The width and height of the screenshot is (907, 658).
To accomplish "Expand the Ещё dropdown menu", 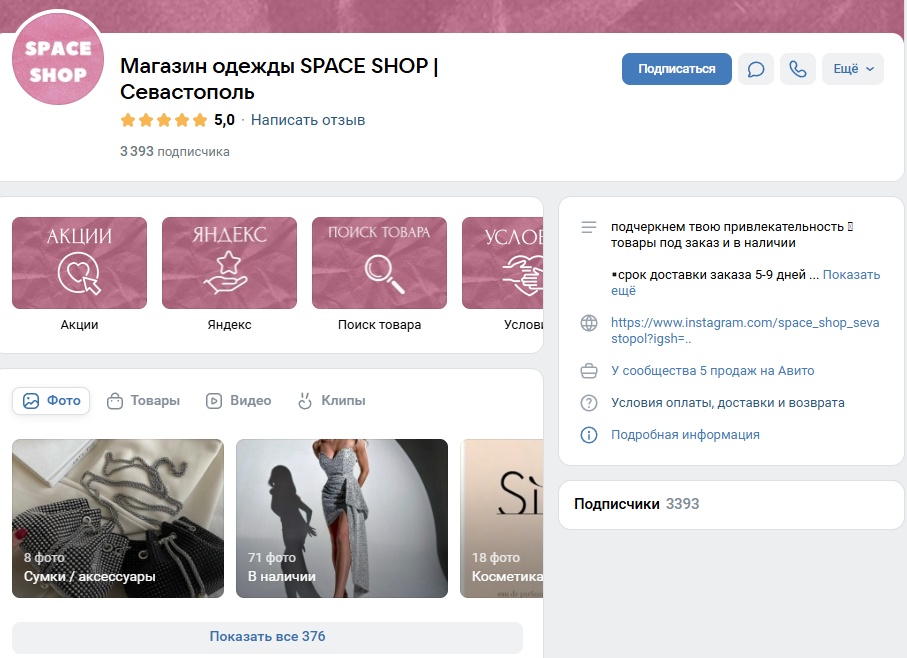I will 853,69.
